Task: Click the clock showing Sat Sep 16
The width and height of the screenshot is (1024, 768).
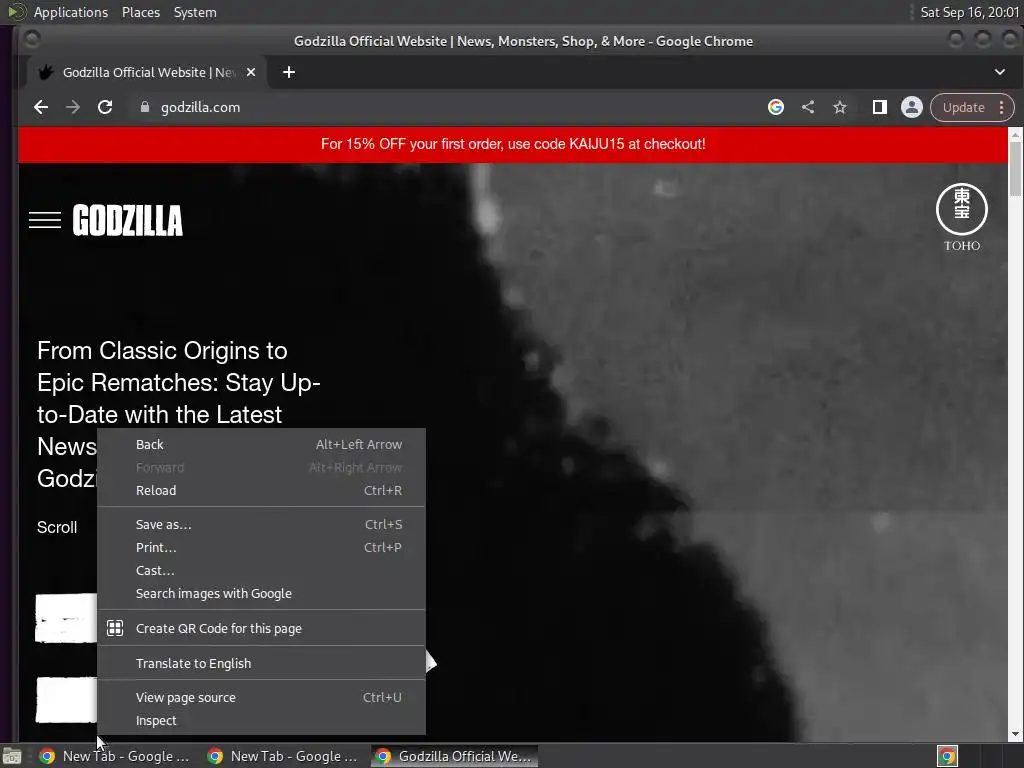Action: pos(969,12)
